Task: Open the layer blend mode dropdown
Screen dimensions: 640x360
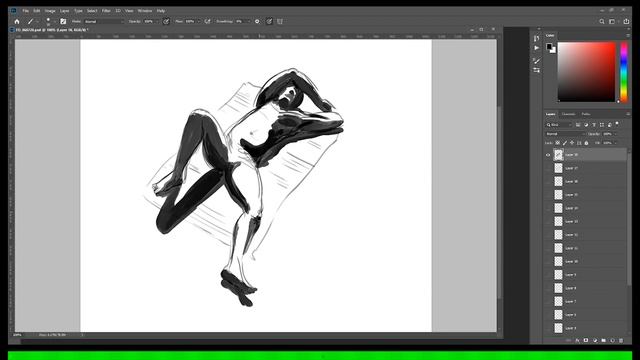Action: coord(565,134)
